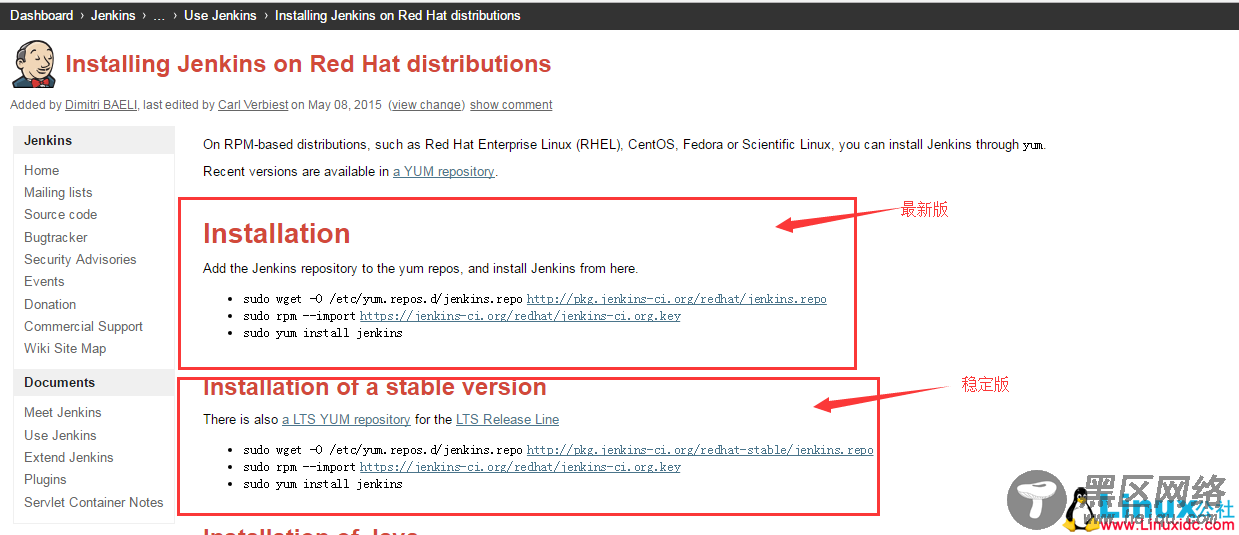
Task: Click 'Installation of a stable version' heading
Action: click(375, 387)
